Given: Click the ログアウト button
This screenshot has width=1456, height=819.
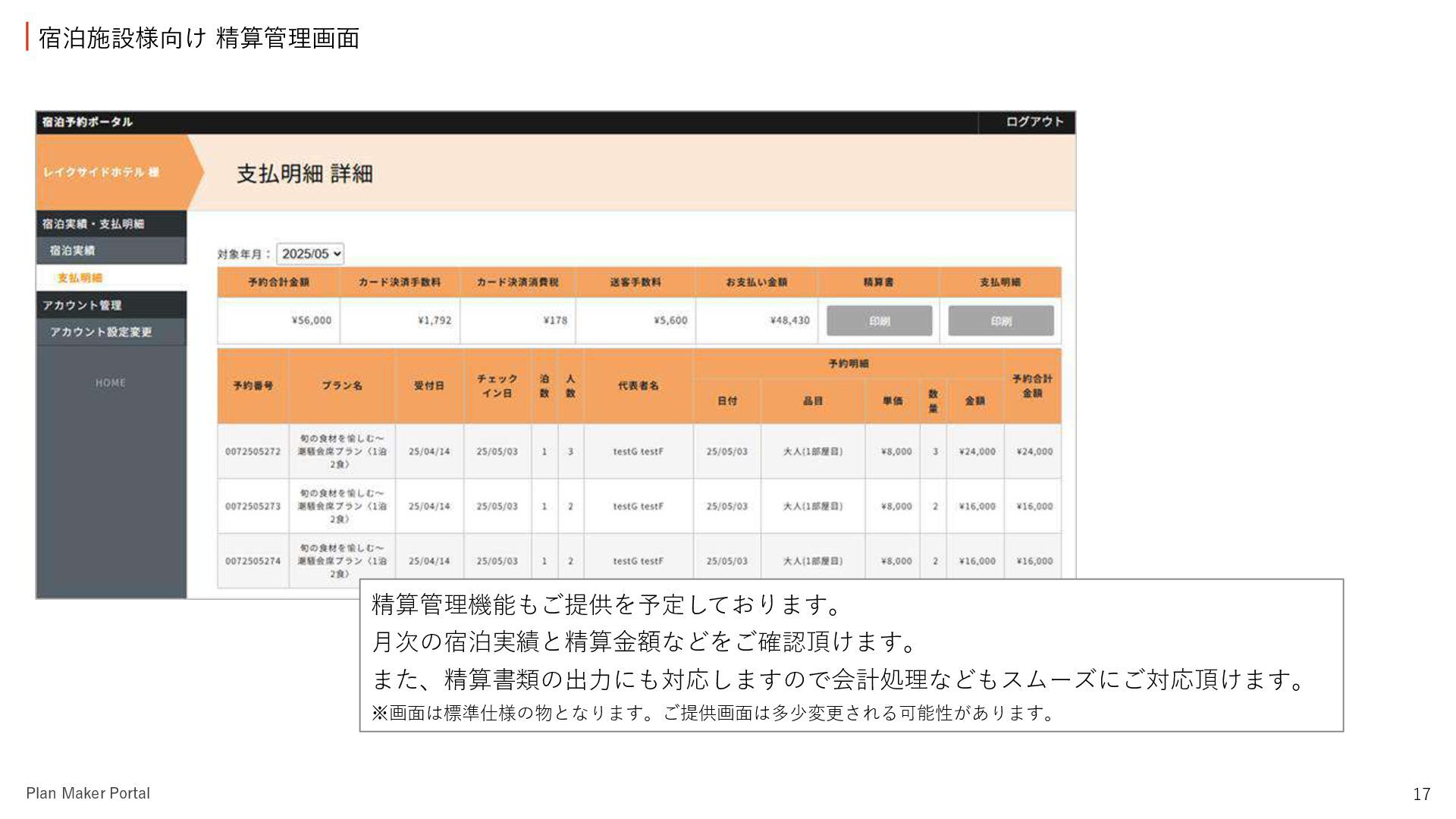Looking at the screenshot, I should (x=1034, y=122).
